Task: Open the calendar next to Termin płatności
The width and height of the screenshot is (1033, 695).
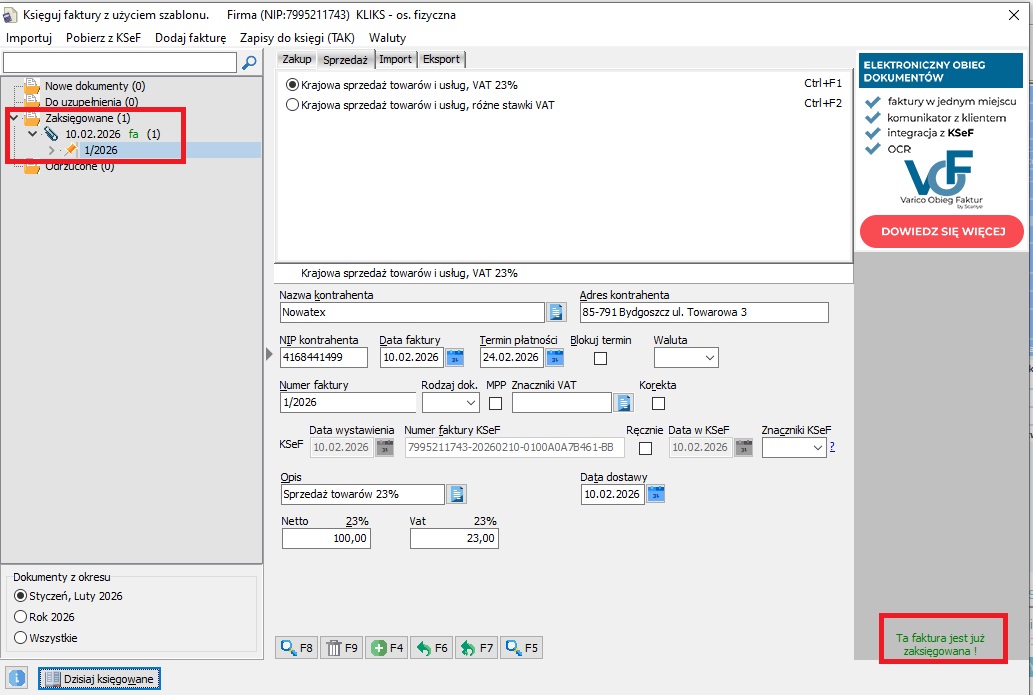Action: (555, 357)
